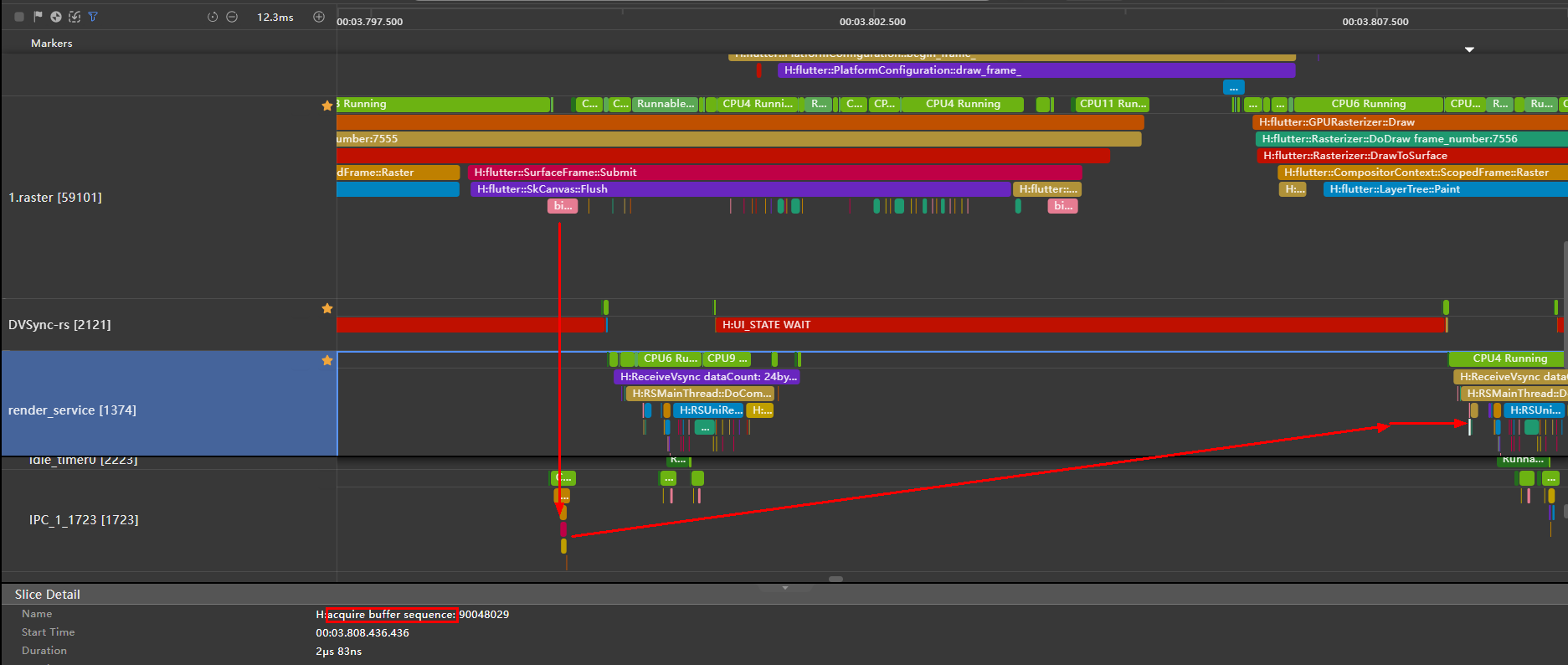Click the white downward triangle timeline marker

(x=1469, y=50)
